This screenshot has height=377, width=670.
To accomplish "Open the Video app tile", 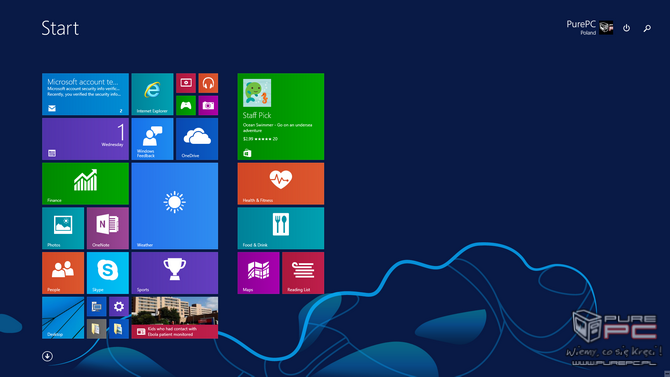I will tap(186, 83).
